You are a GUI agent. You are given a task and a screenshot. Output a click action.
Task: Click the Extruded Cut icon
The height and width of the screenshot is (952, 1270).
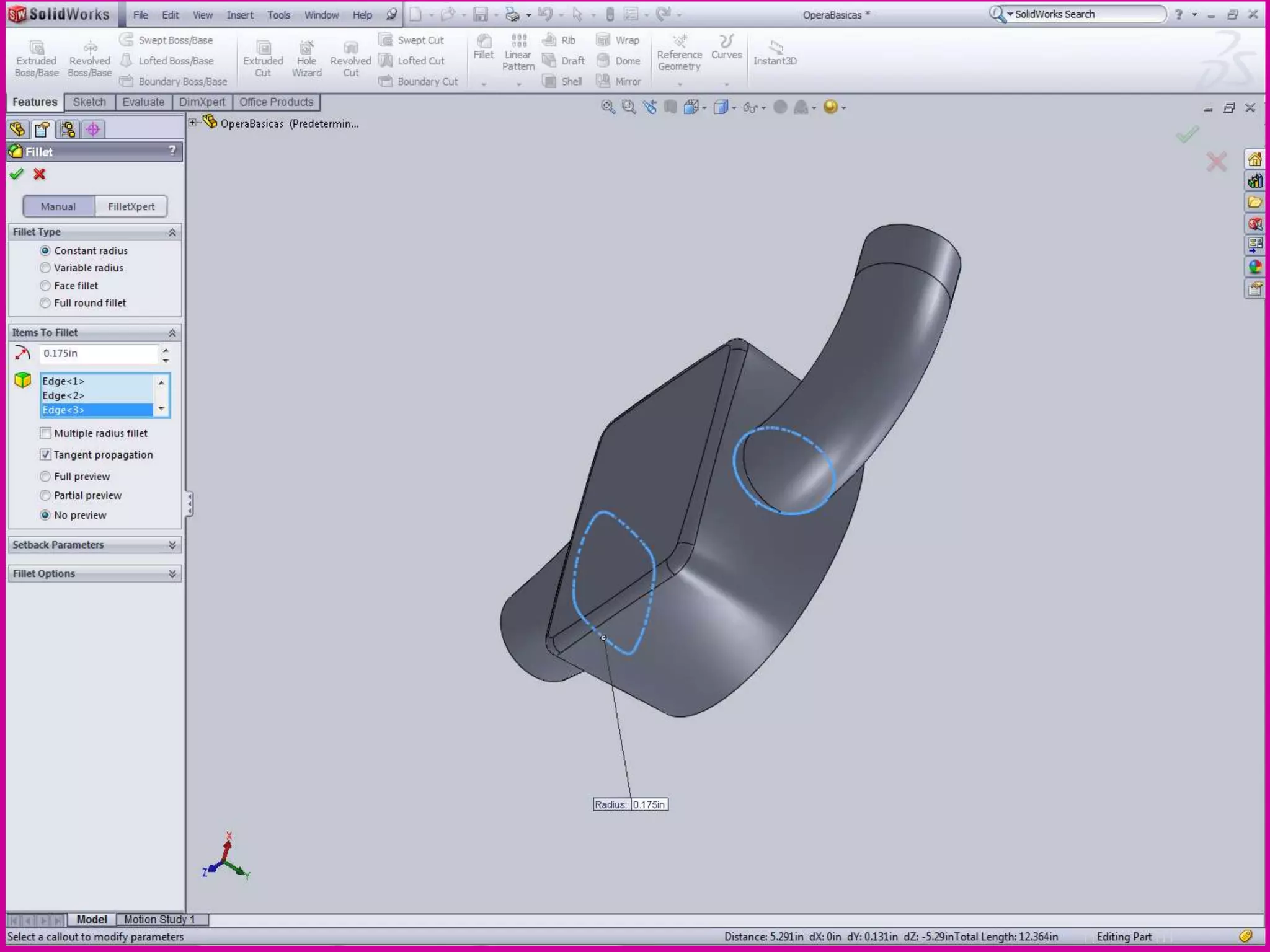pyautogui.click(x=263, y=48)
